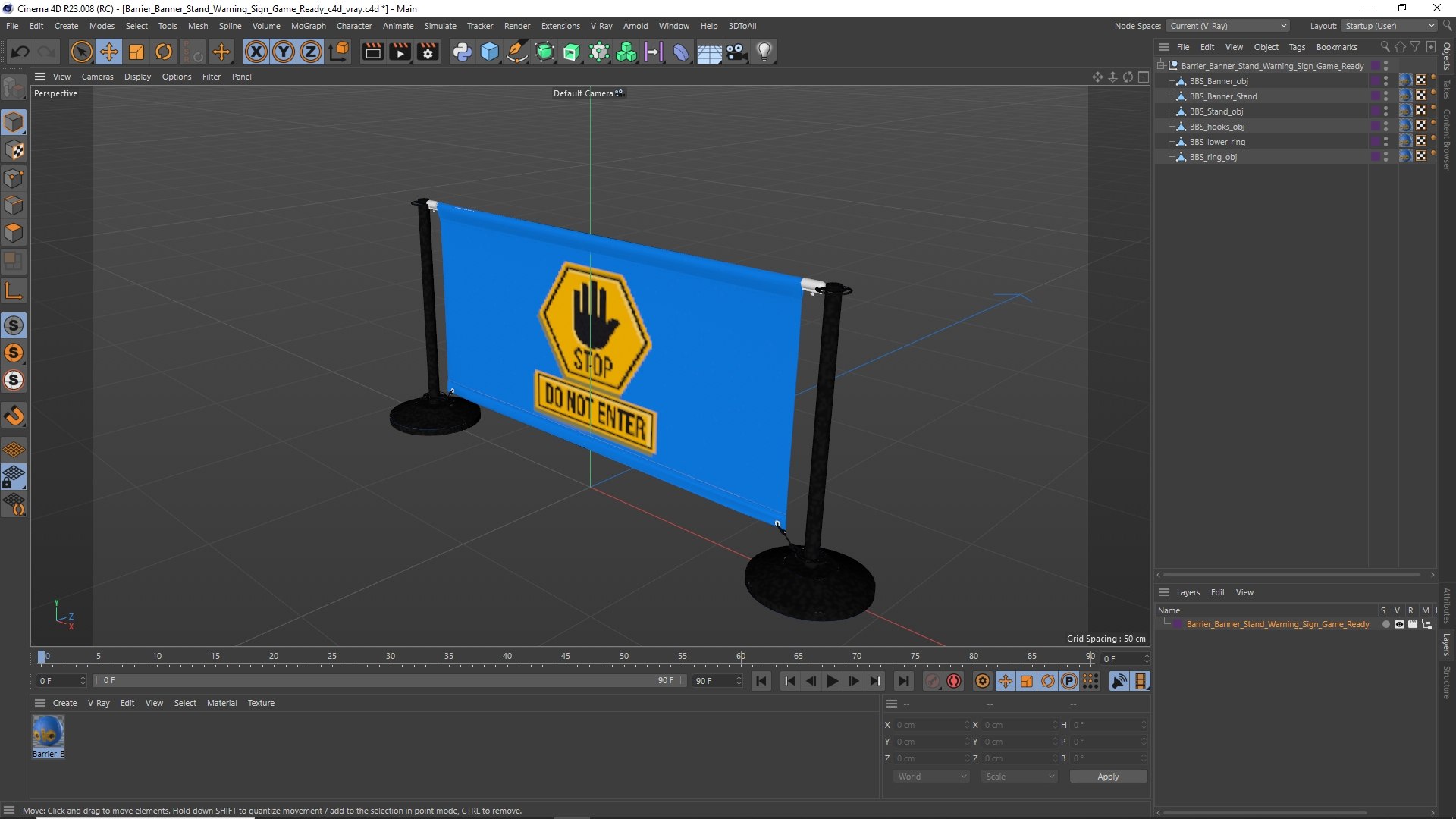Click the Floor grid icon

coord(709,52)
